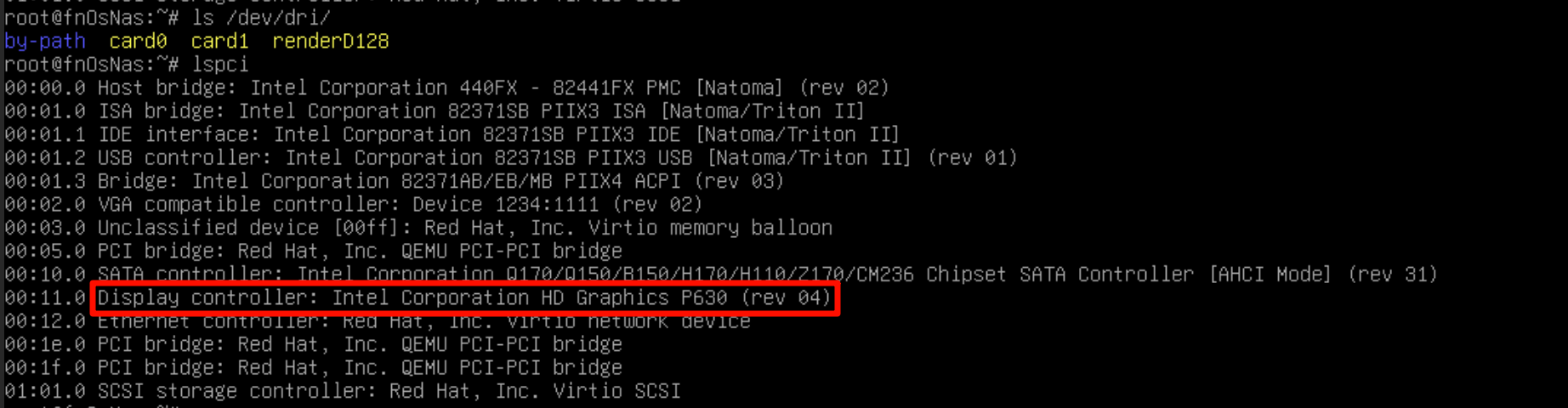
Task: Click the 'ls /dev/dri/' command
Action: click(261, 18)
